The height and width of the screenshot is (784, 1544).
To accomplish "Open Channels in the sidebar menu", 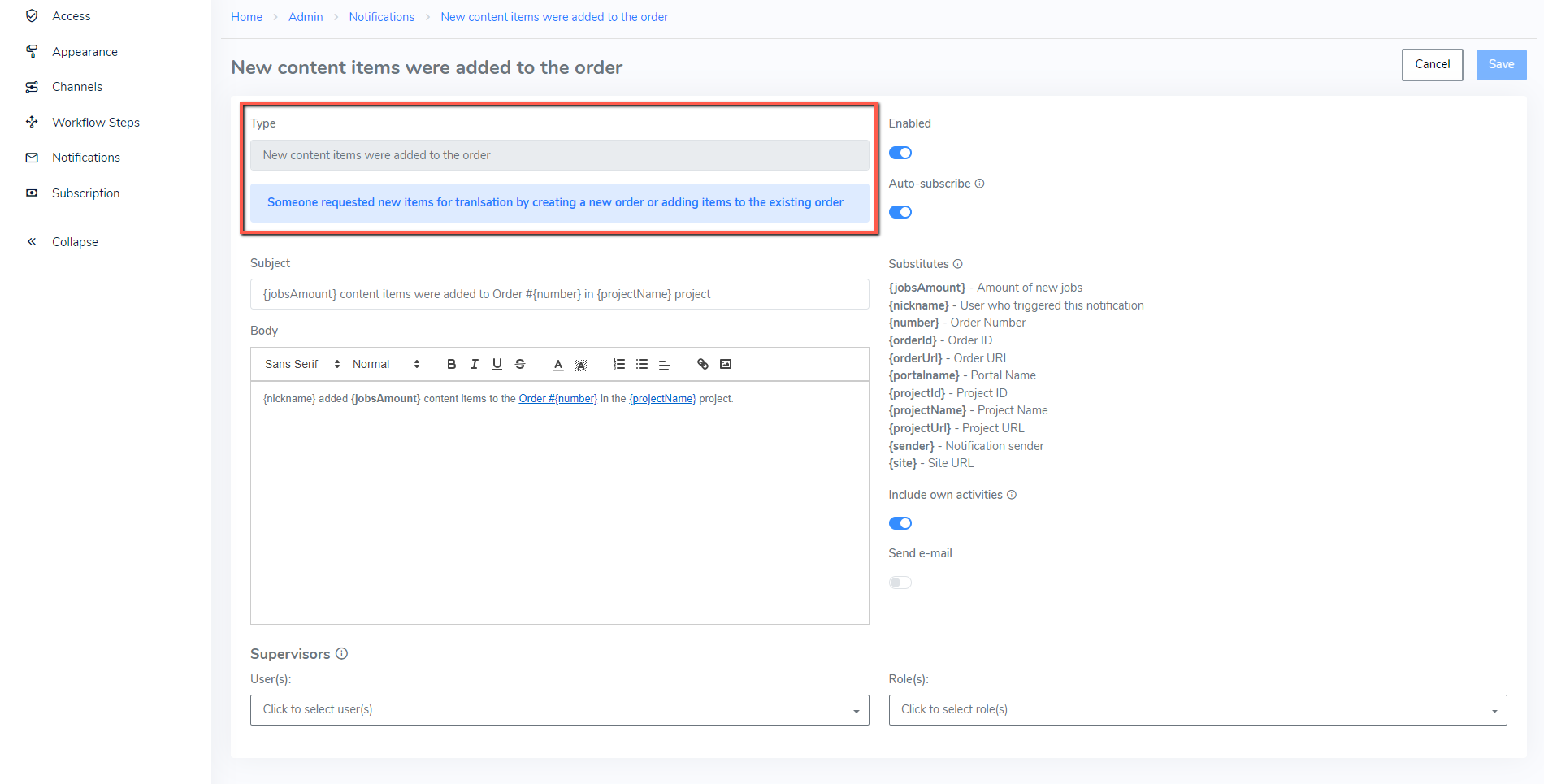I will point(77,87).
